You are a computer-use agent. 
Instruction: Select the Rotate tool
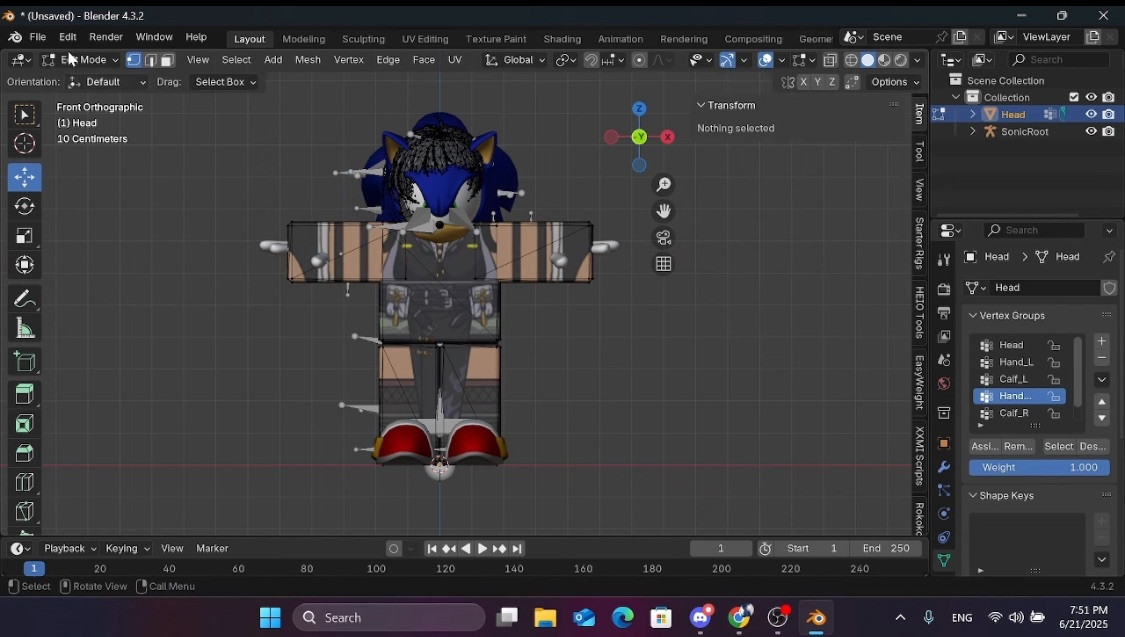click(x=25, y=207)
